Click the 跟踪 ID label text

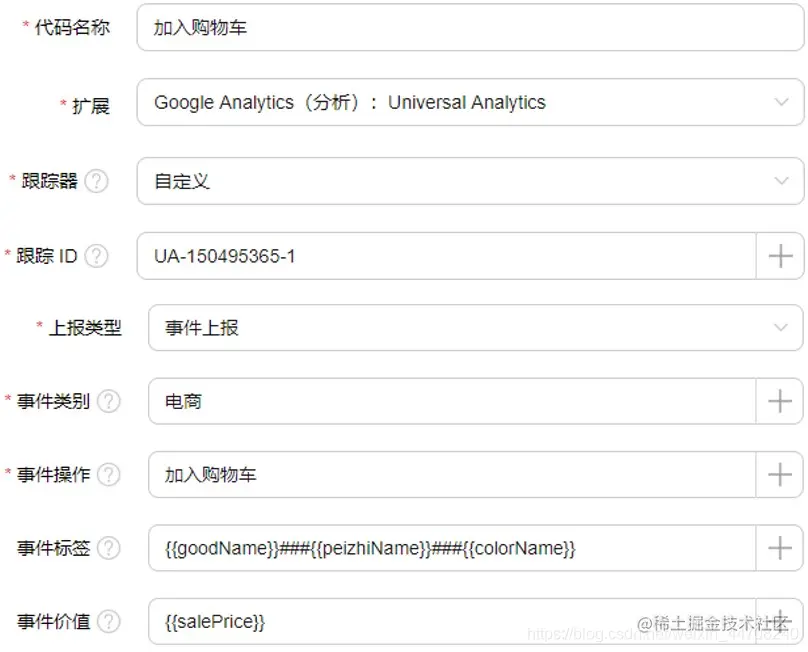(x=47, y=256)
